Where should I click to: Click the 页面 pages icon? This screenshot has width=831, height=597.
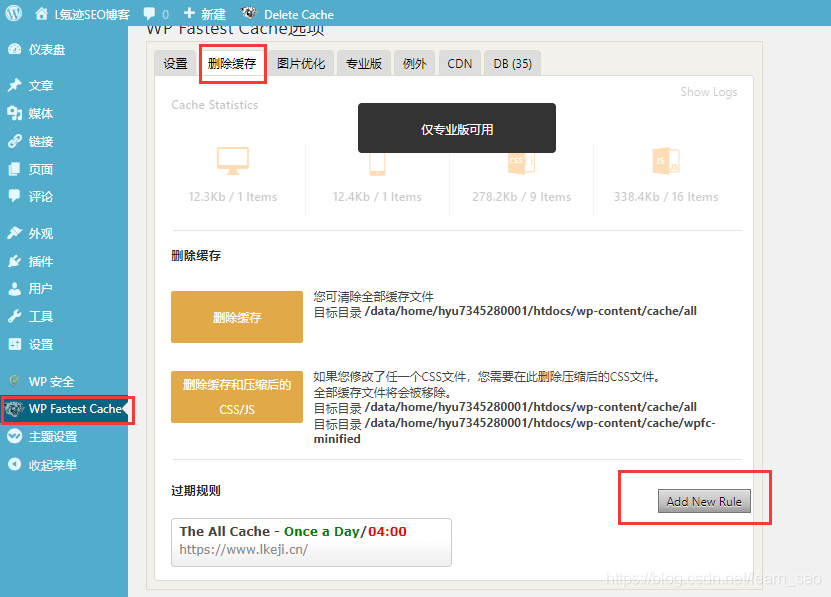[15, 169]
